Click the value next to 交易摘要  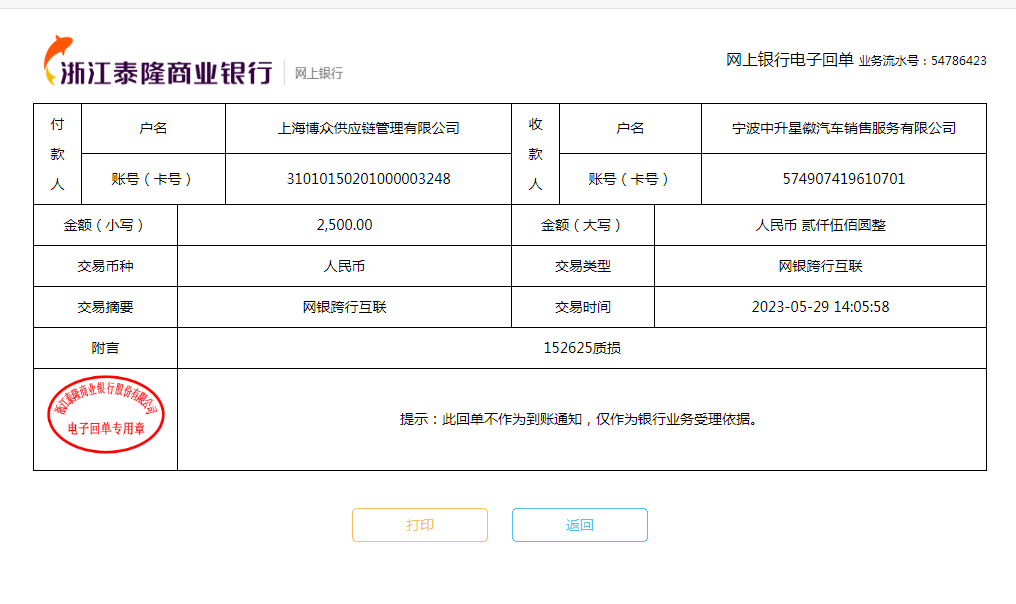(x=344, y=307)
